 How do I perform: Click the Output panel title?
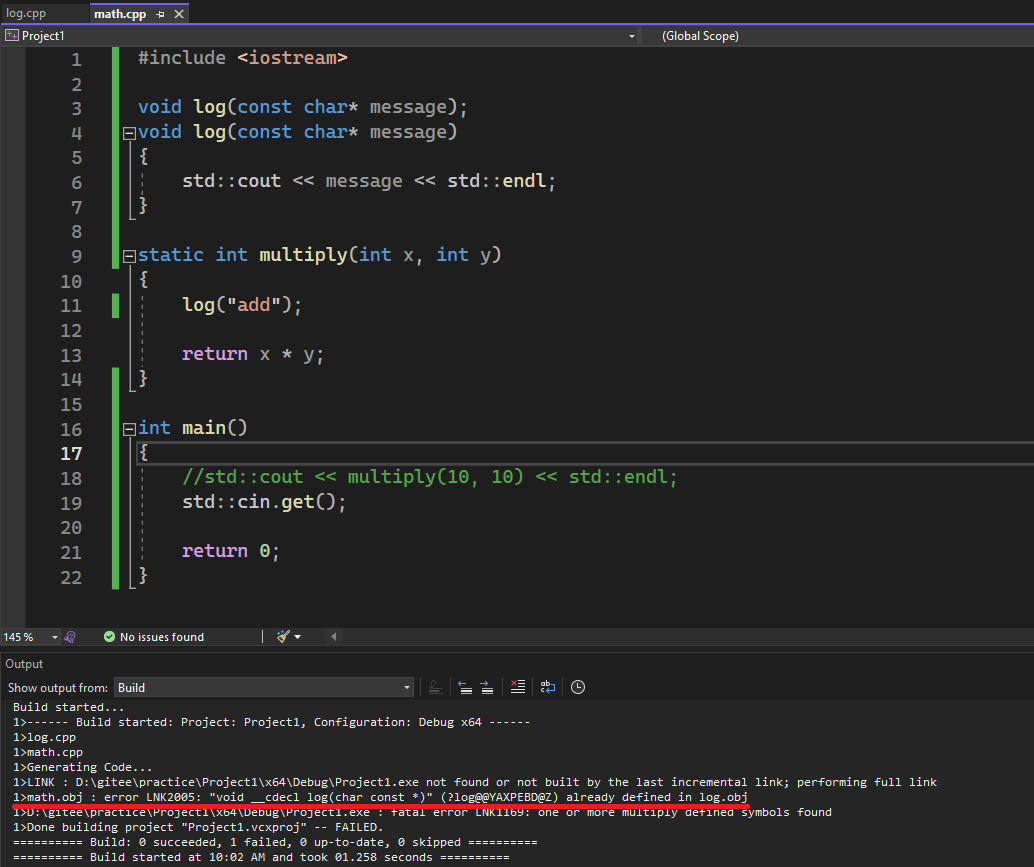pyautogui.click(x=24, y=664)
